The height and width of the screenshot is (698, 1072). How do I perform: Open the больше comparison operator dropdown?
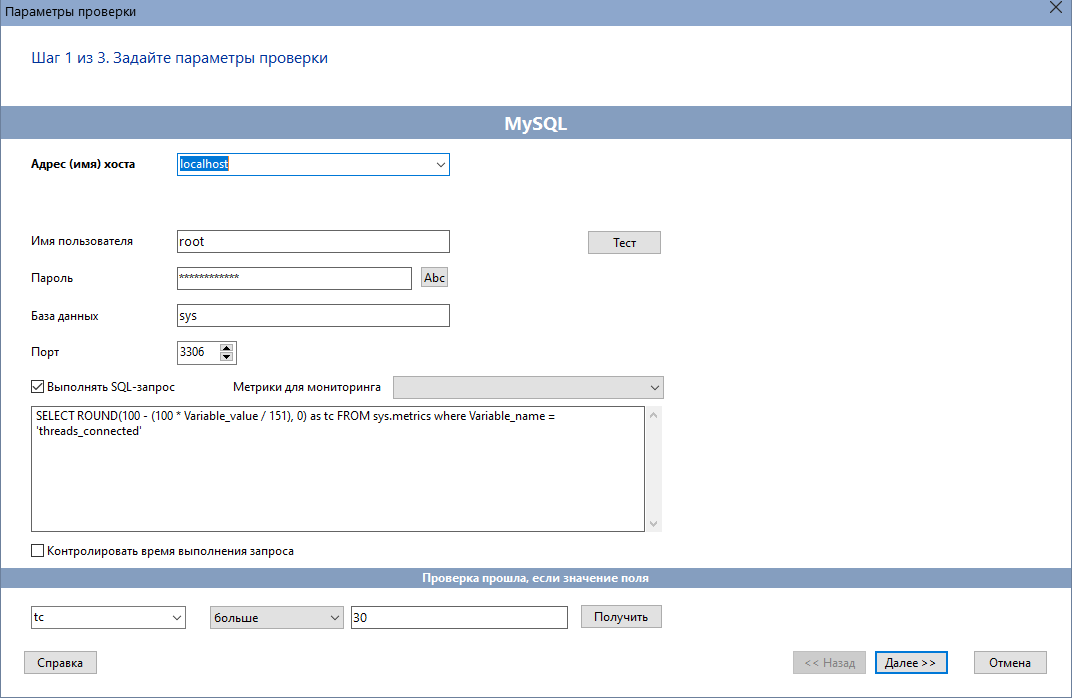[276, 617]
